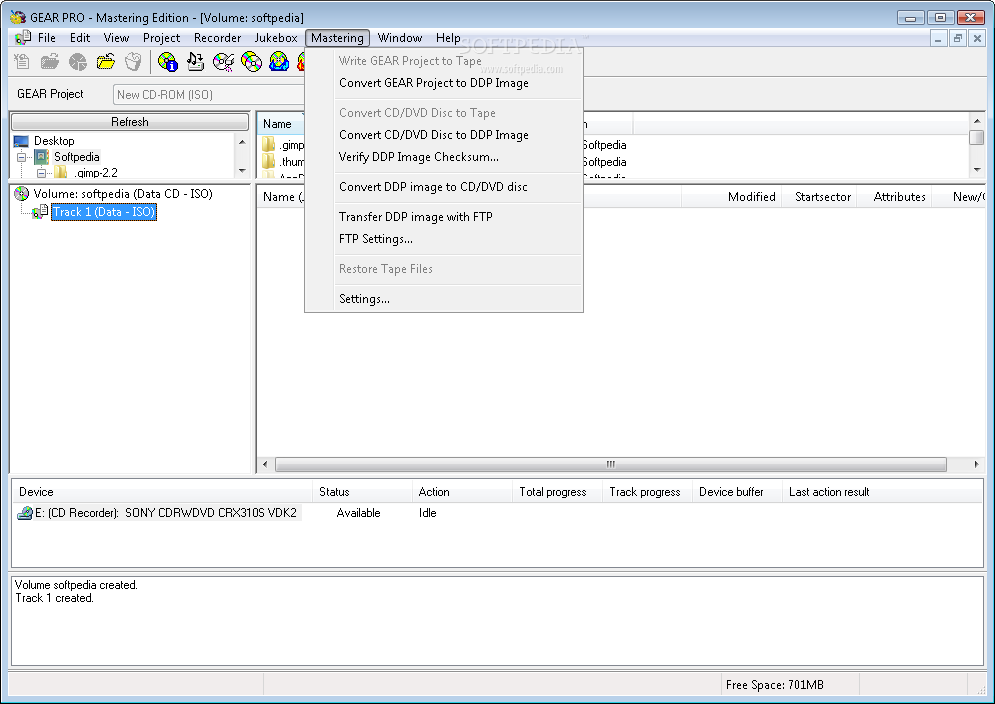Select Desktop in the folder tree
995x704 pixels.
click(54, 141)
